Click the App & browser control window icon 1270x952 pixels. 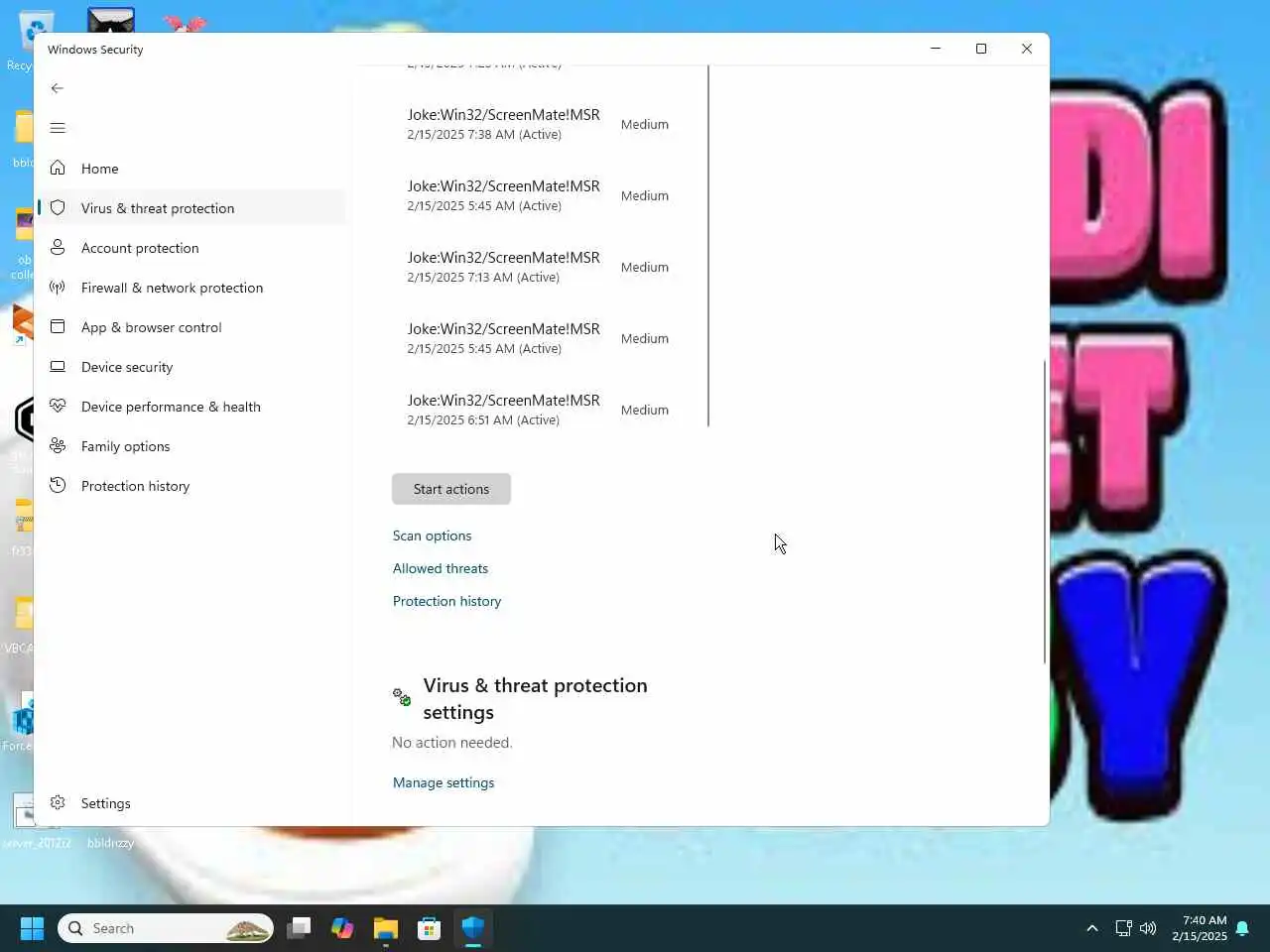pyautogui.click(x=58, y=326)
